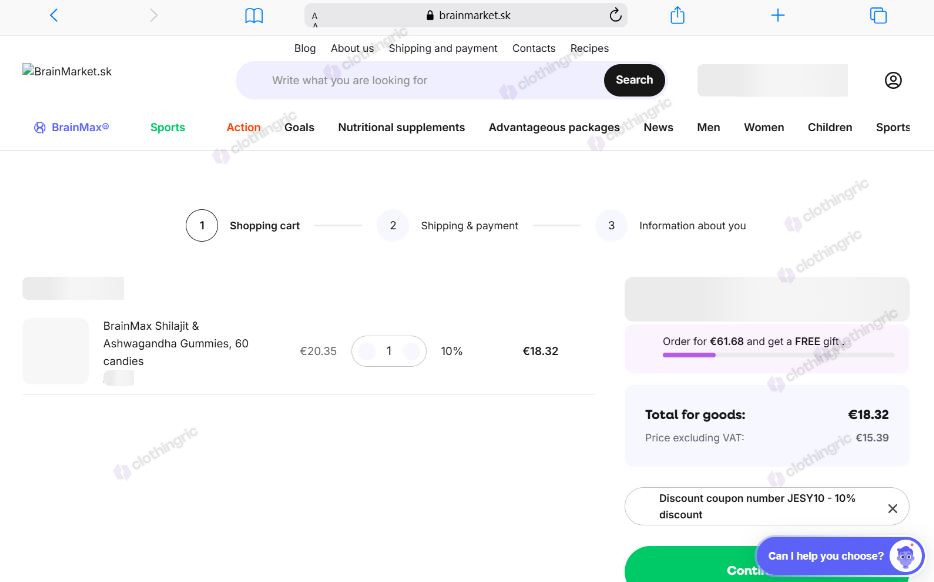Tap Safari's forward arrow
This screenshot has width=934, height=582.
[154, 15]
